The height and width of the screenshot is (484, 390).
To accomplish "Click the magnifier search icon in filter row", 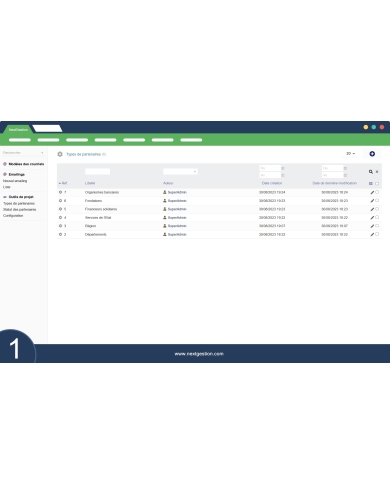I will (371, 172).
